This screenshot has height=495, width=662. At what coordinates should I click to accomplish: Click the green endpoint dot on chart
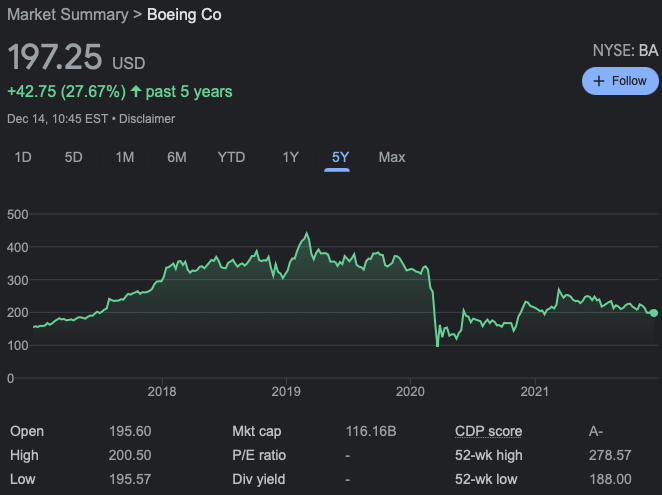(x=654, y=313)
